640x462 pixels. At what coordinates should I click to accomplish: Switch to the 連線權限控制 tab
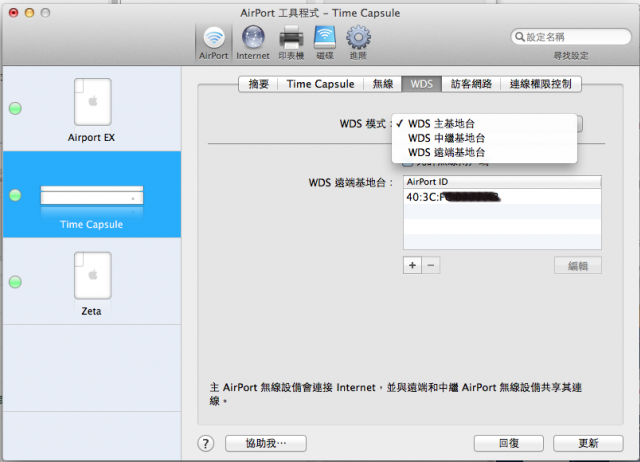(x=540, y=84)
